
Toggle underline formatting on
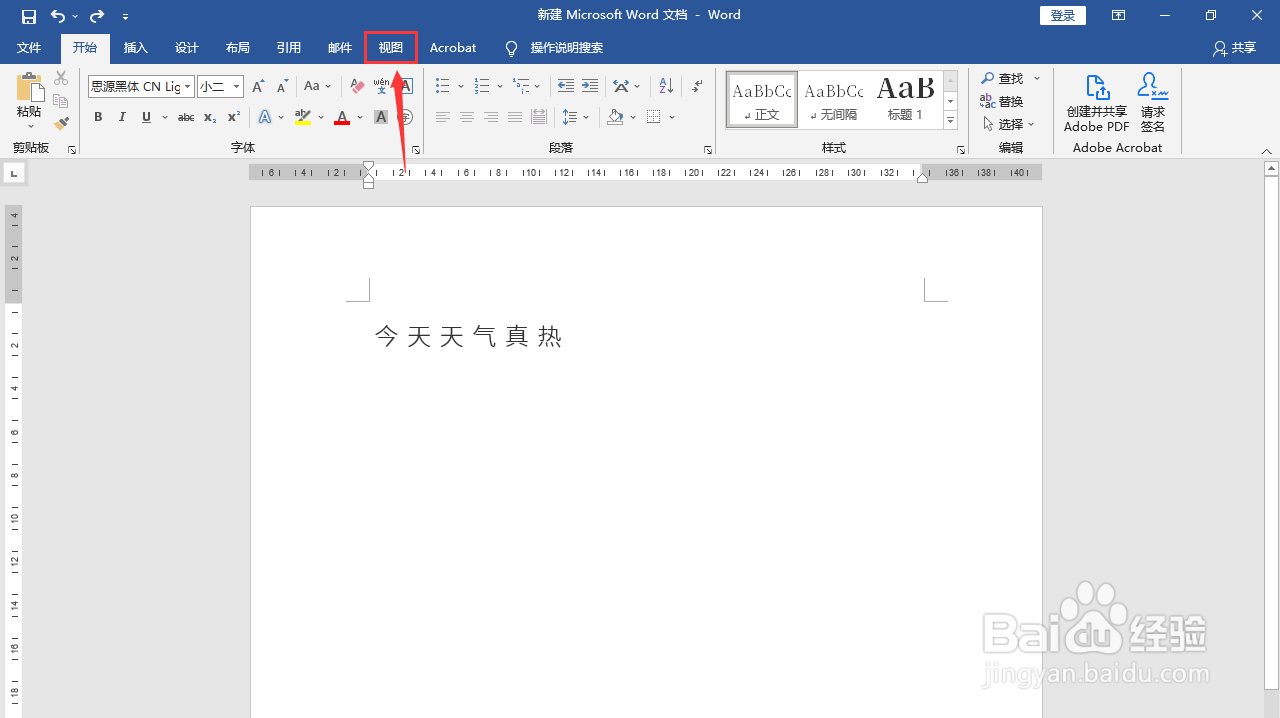point(146,117)
